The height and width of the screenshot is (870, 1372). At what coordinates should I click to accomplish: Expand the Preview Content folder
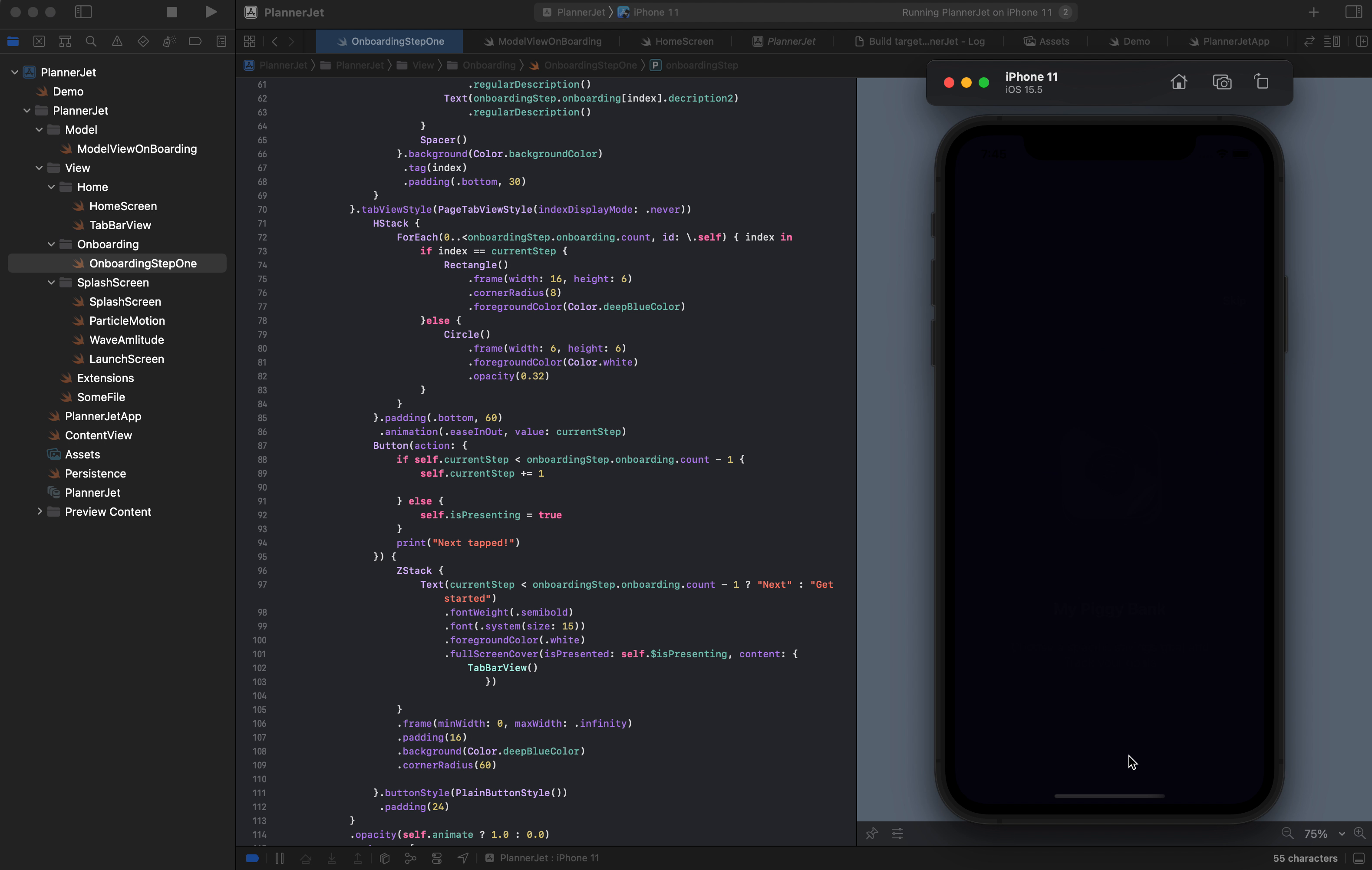click(39, 512)
